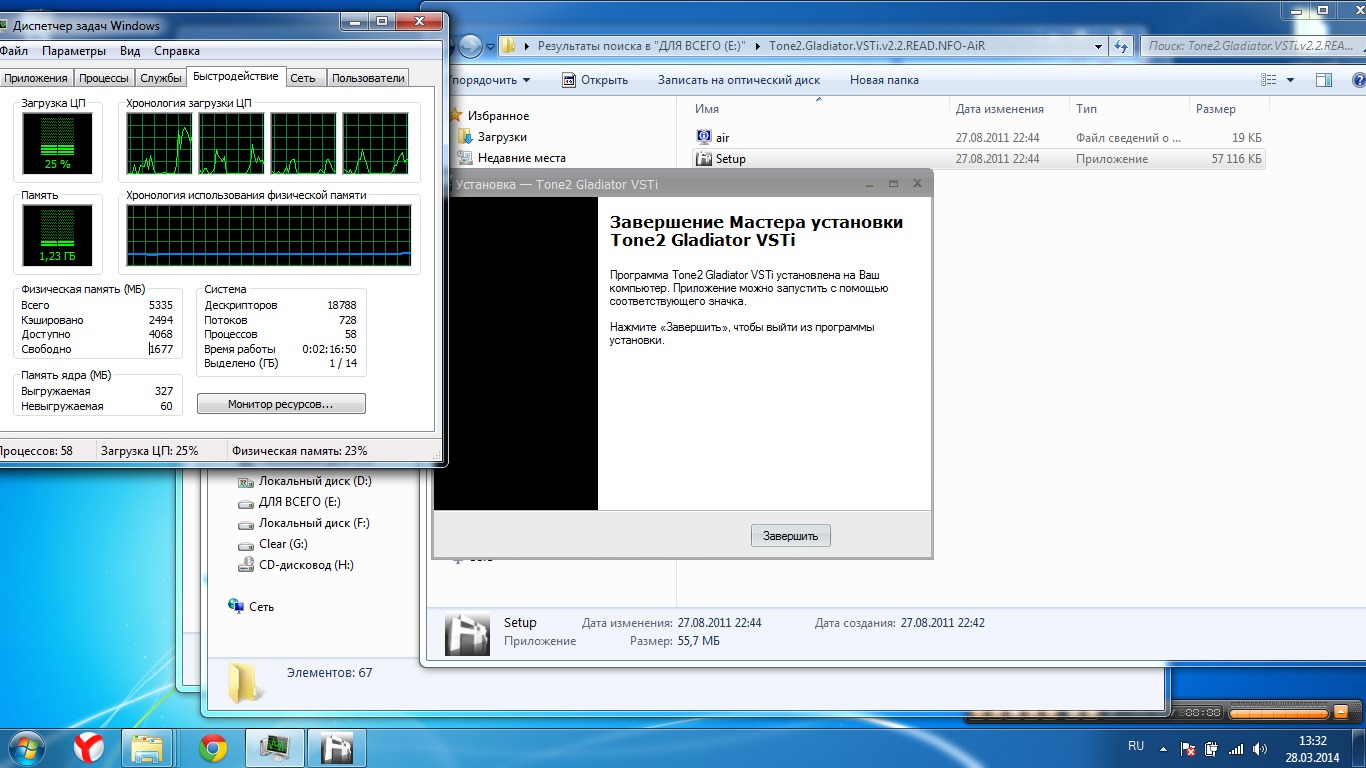Open the Вид menu in Task Manager

(x=130, y=51)
